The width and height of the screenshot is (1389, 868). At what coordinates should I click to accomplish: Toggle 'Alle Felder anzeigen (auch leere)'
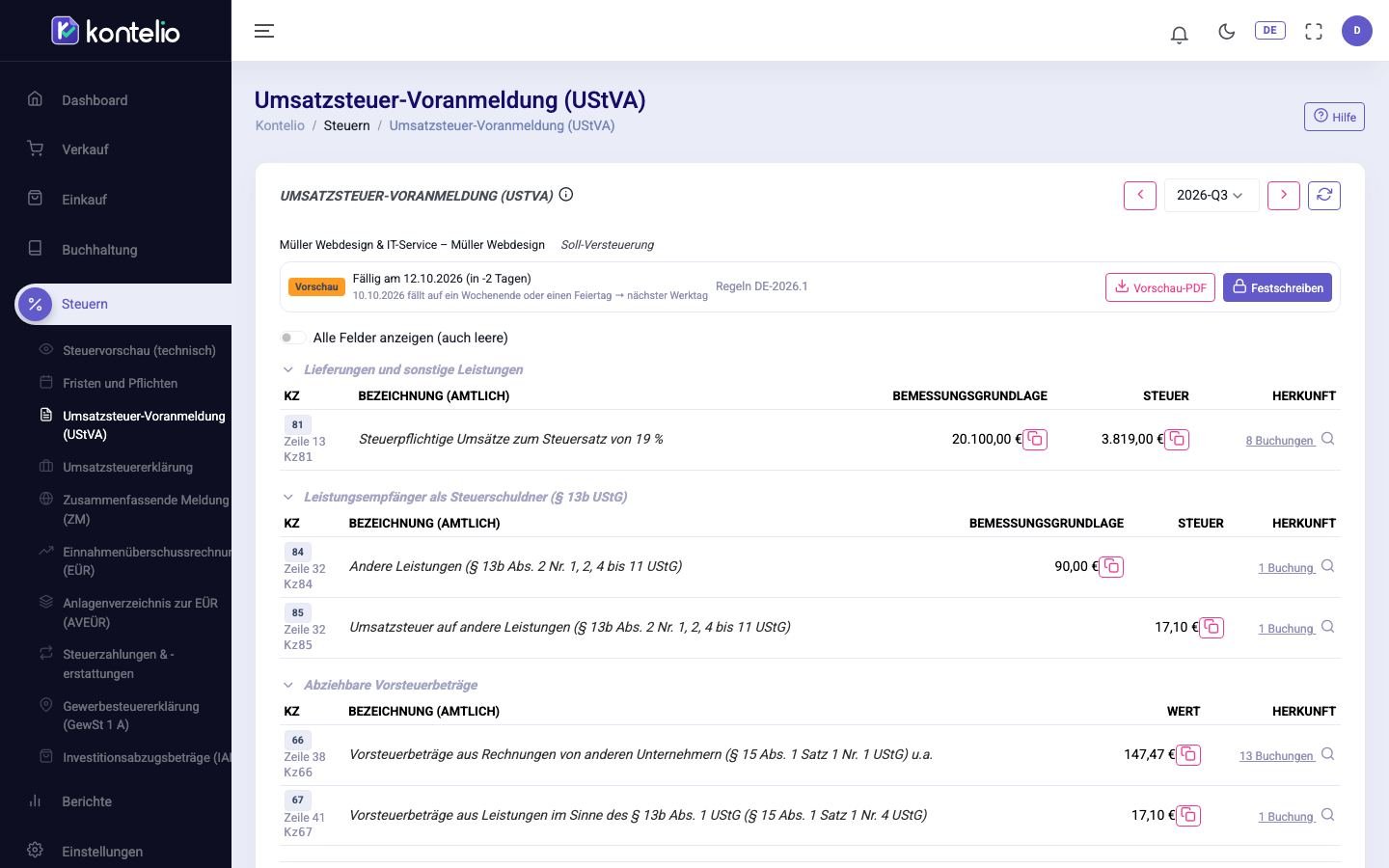point(293,338)
